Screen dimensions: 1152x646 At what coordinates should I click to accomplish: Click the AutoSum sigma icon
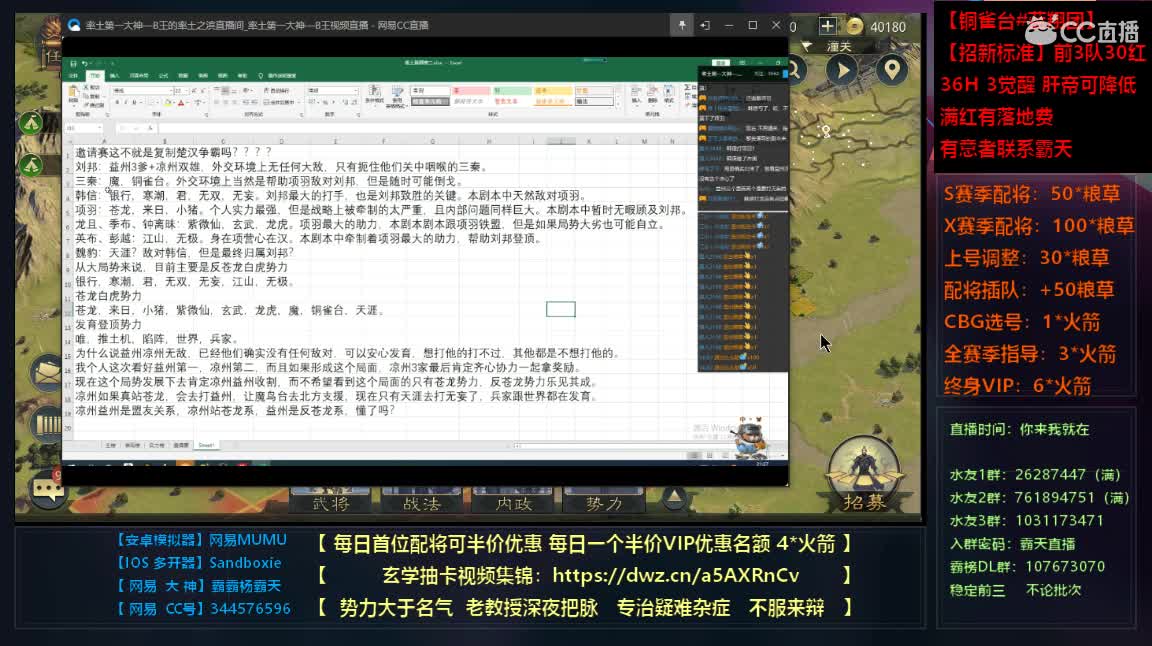coord(686,87)
